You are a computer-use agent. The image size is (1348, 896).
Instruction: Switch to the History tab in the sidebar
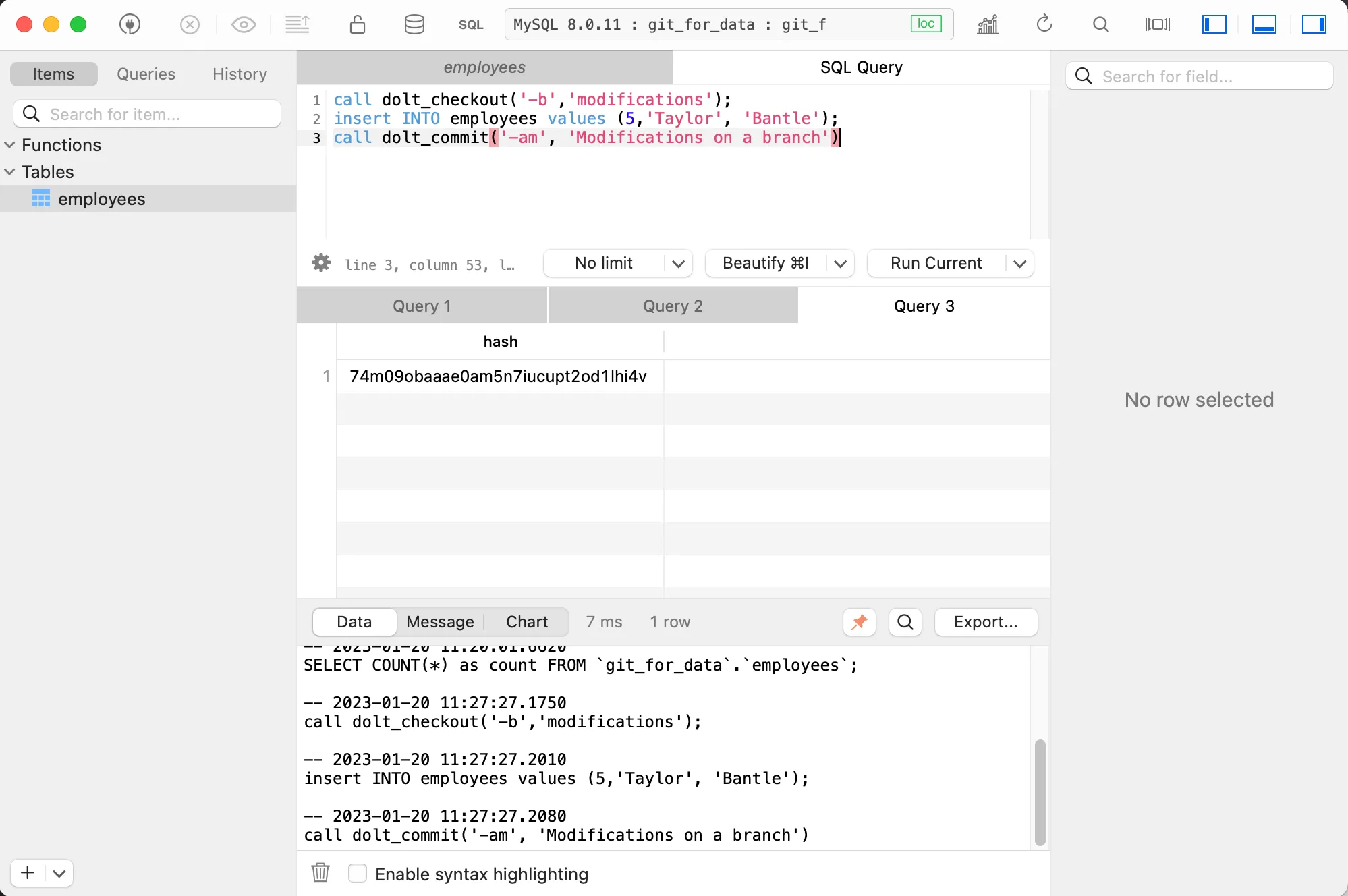(239, 74)
